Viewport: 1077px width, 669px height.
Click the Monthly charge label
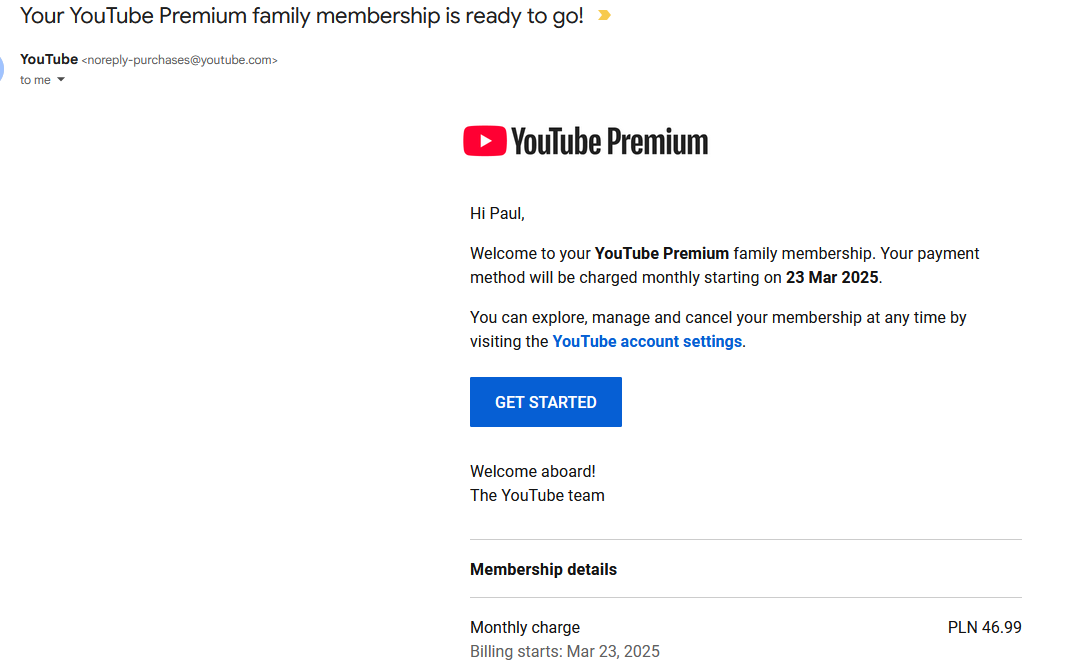click(525, 627)
